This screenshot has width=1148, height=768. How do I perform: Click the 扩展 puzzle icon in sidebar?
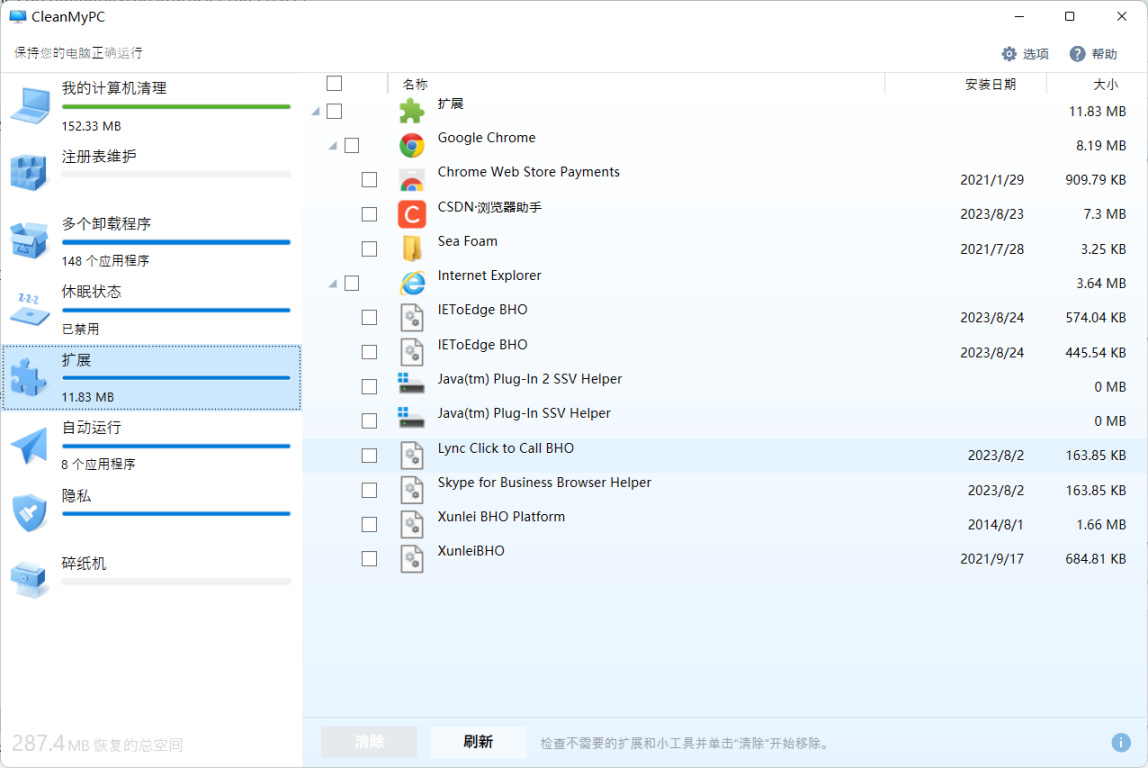(x=29, y=377)
